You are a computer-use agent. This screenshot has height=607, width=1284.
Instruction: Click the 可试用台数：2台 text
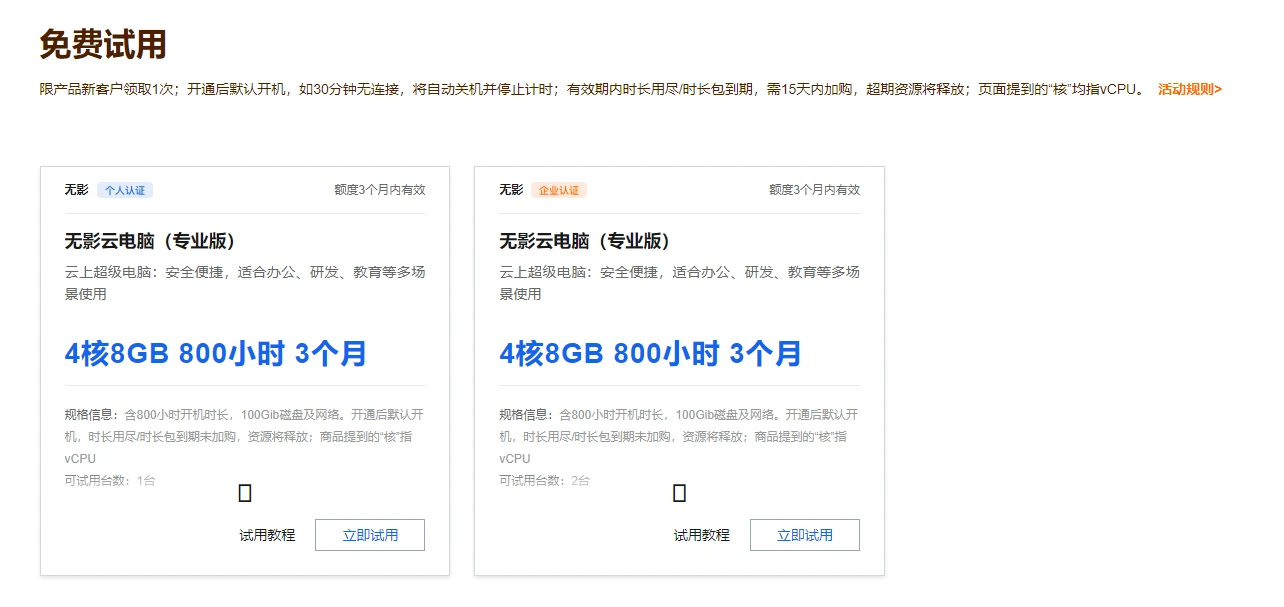[544, 481]
